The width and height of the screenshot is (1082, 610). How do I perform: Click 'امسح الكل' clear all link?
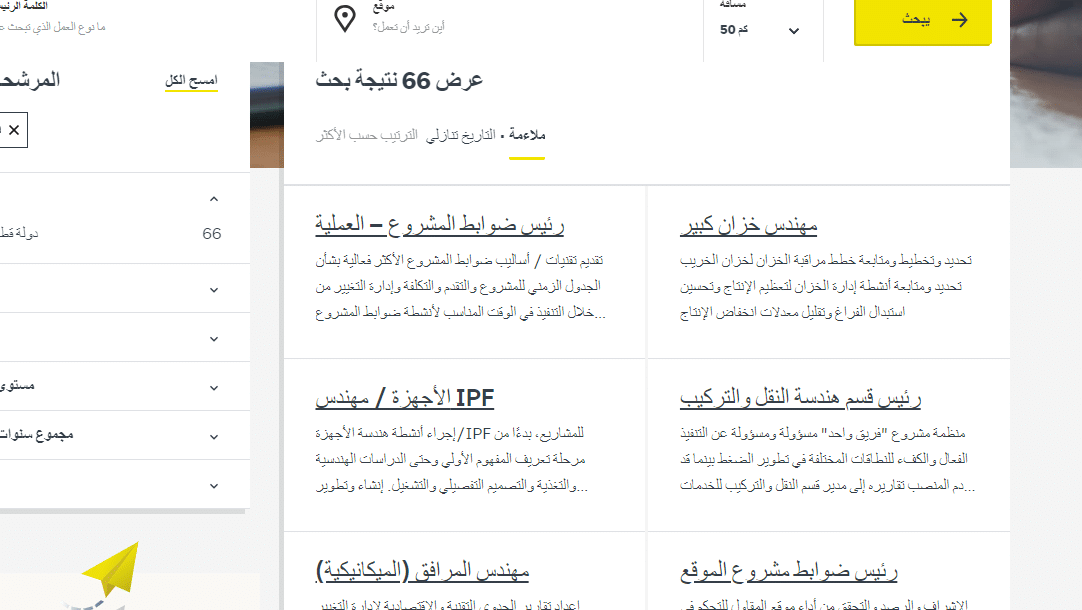[191, 81]
